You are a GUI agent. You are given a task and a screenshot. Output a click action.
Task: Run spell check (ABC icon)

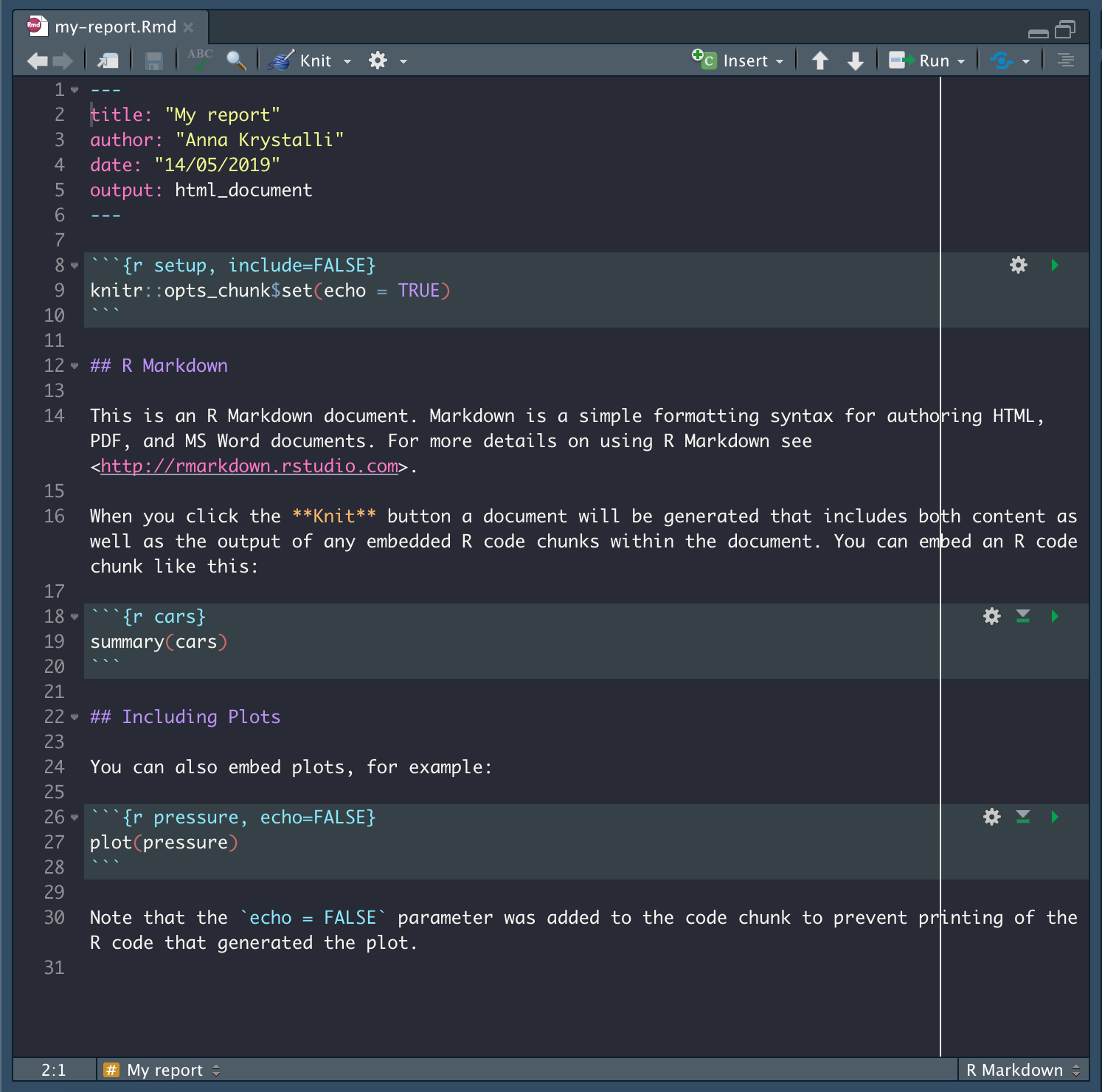pos(199,60)
